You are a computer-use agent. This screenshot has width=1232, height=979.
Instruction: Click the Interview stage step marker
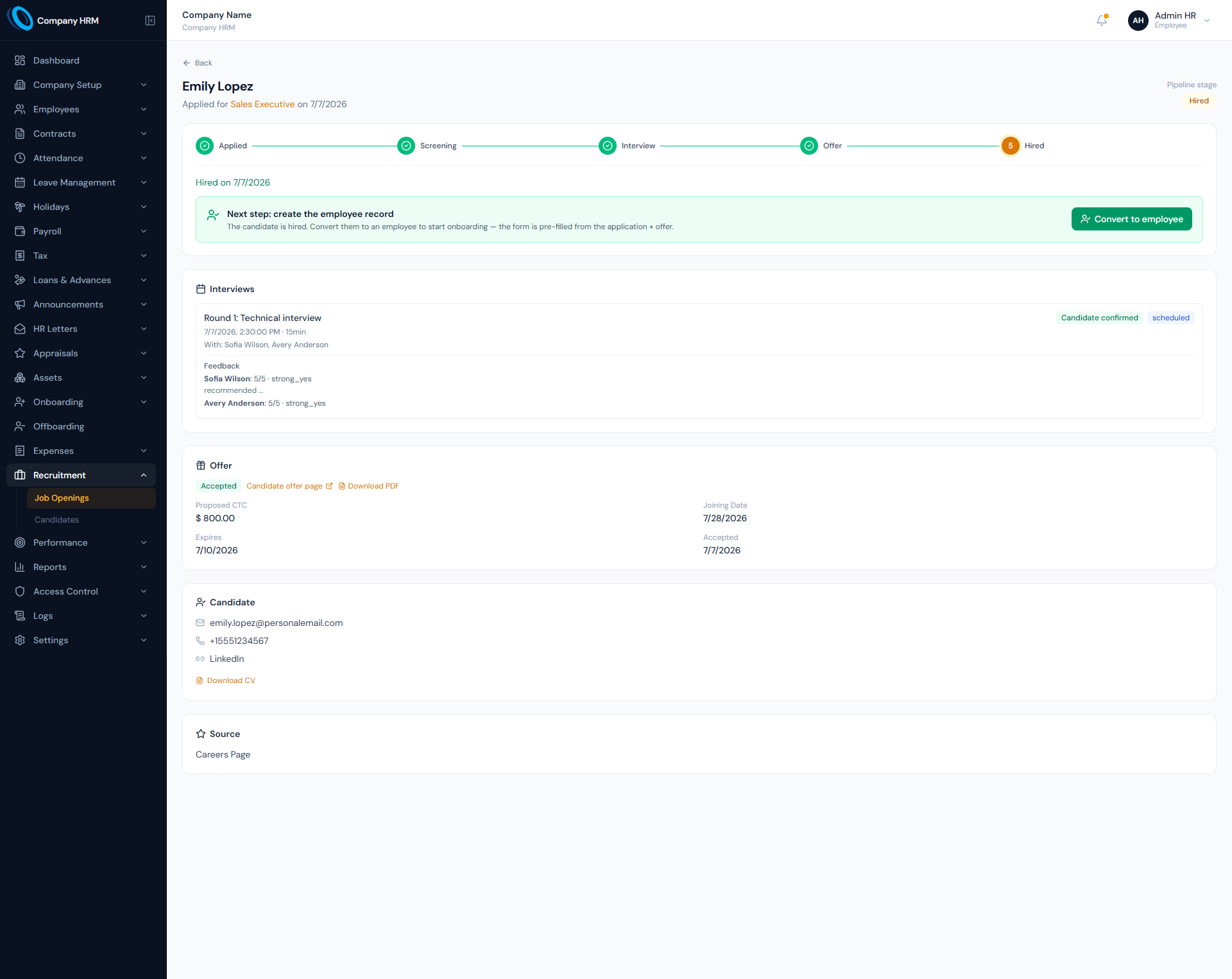pyautogui.click(x=608, y=146)
